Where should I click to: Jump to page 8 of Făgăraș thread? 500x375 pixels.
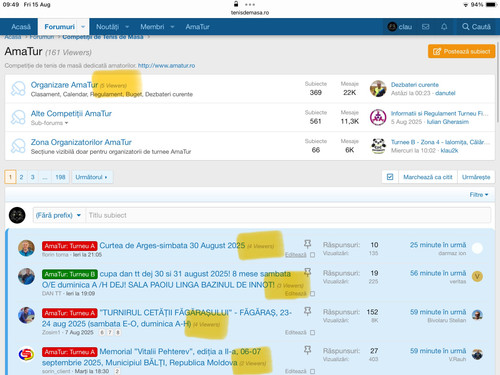(118, 332)
